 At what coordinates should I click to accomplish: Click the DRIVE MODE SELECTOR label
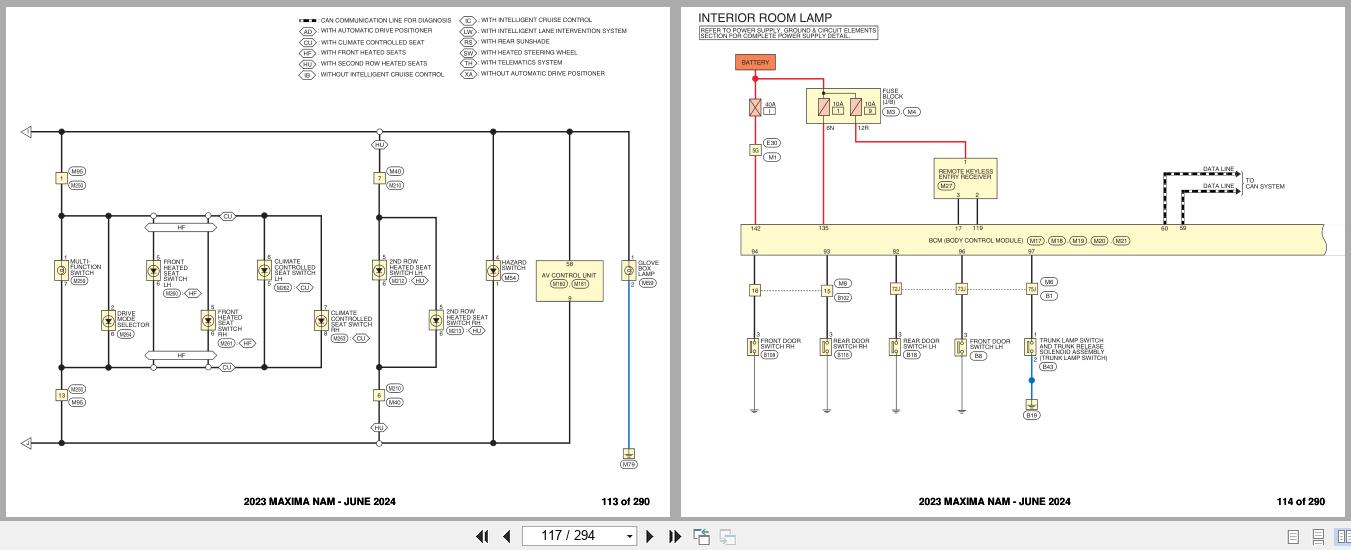click(133, 319)
